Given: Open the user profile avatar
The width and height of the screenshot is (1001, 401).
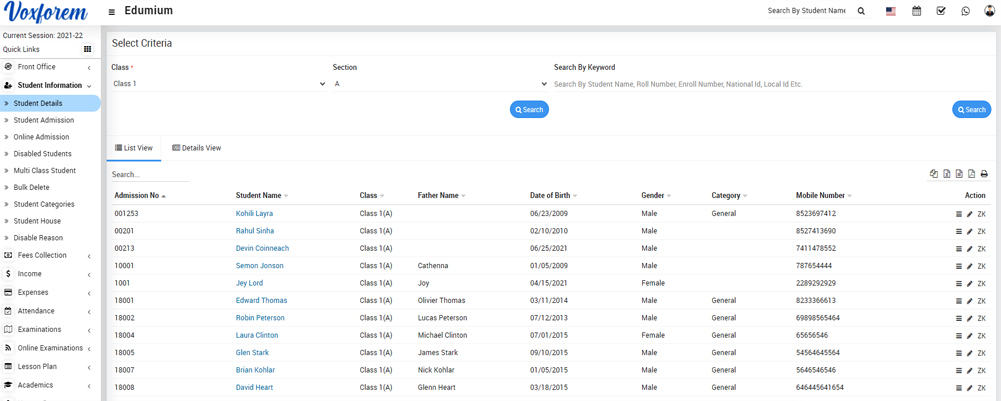Looking at the screenshot, I should click(x=989, y=11).
